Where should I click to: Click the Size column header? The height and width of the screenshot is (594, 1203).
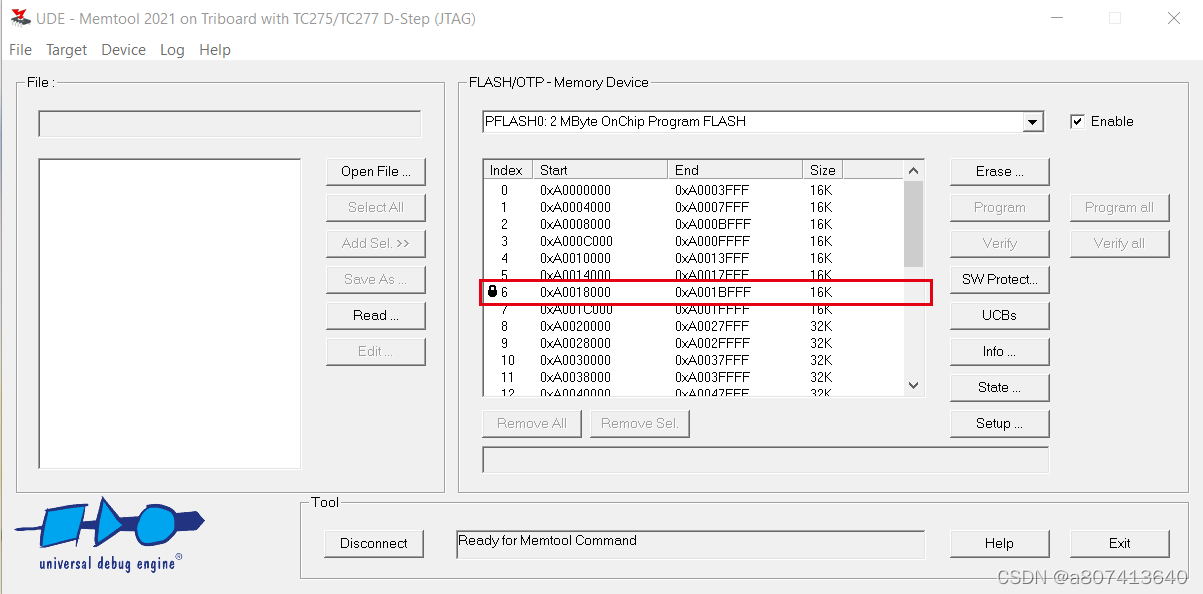coord(822,170)
